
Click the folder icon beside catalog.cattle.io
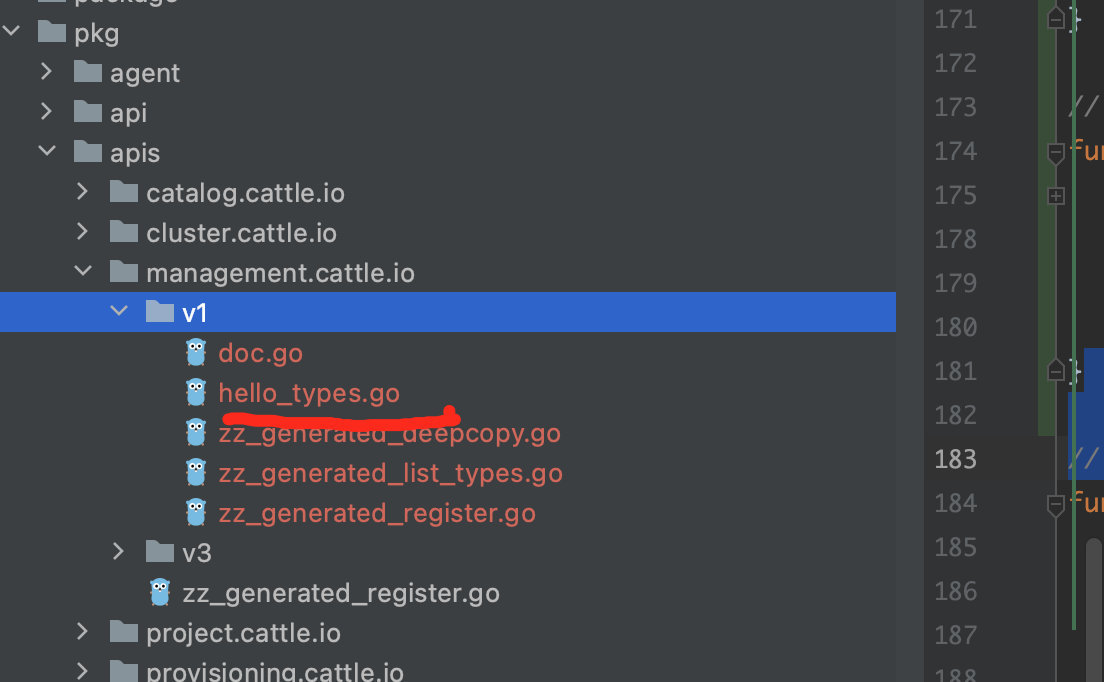click(124, 193)
